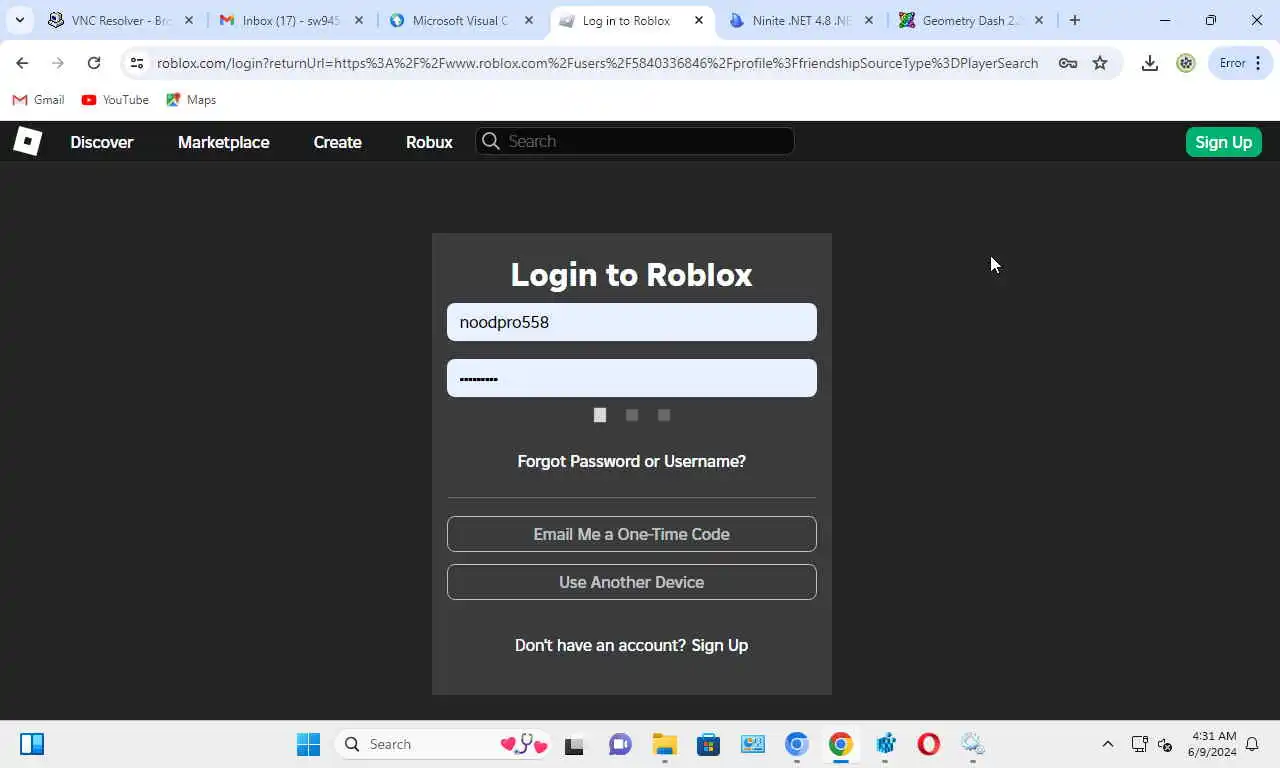Close the Log in to Roblox tab
Image resolution: width=1280 pixels, height=768 pixels.
[x=699, y=20]
